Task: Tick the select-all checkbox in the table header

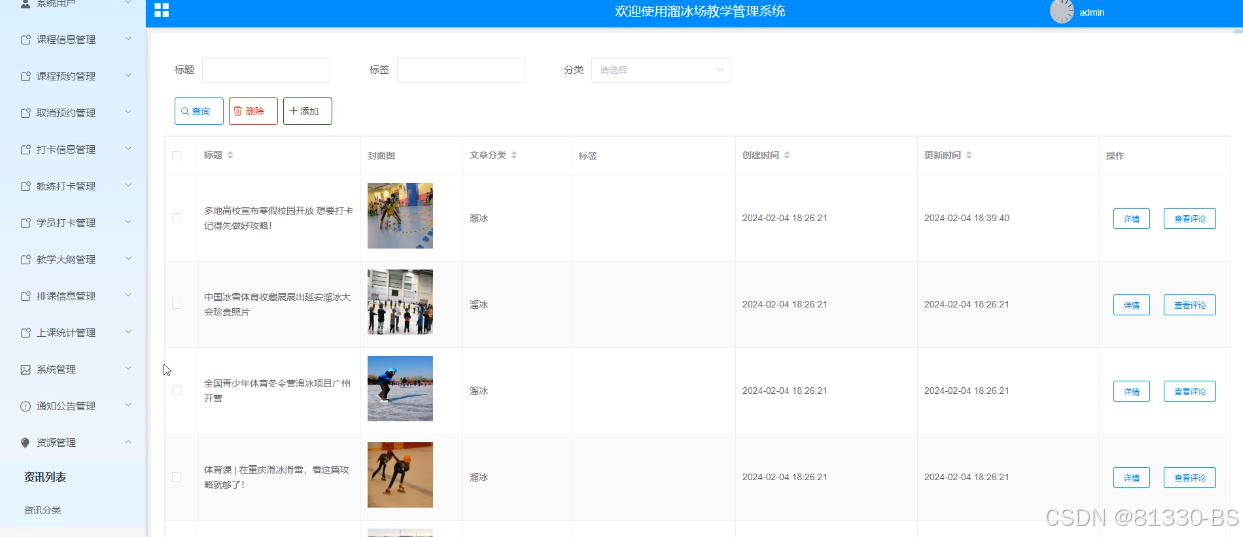Action: (x=177, y=155)
